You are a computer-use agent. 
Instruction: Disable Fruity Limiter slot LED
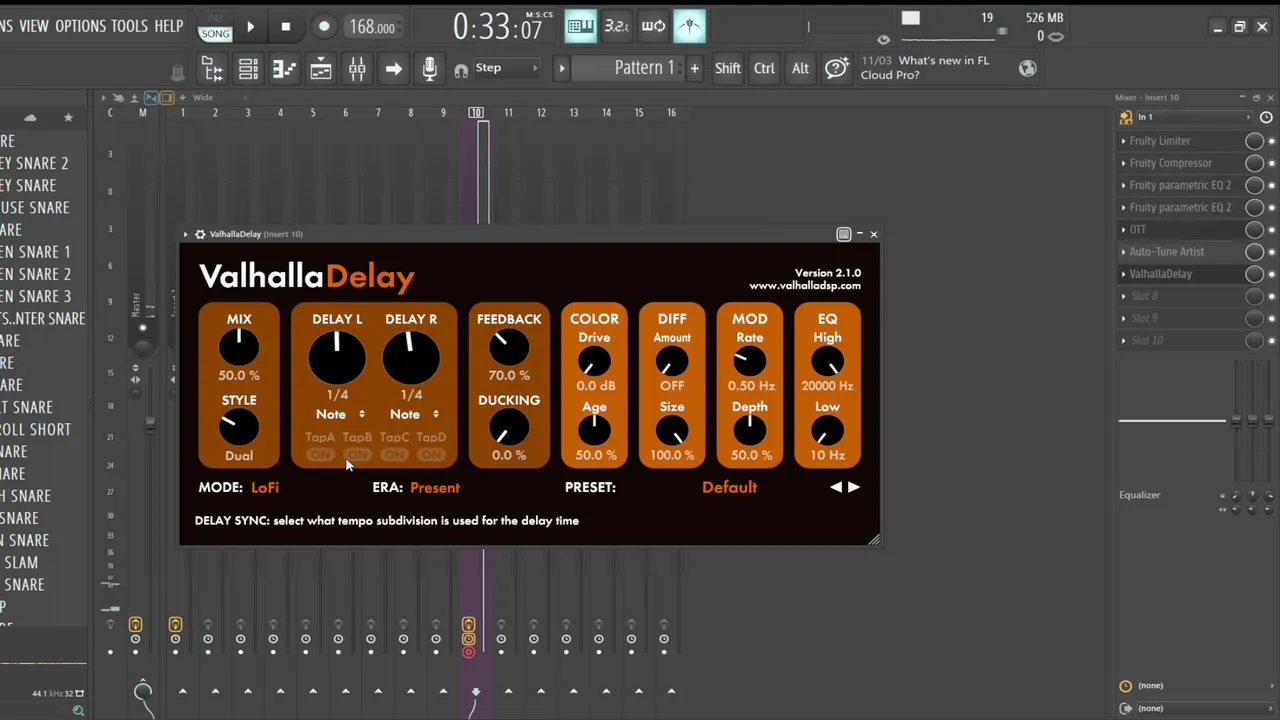1272,141
